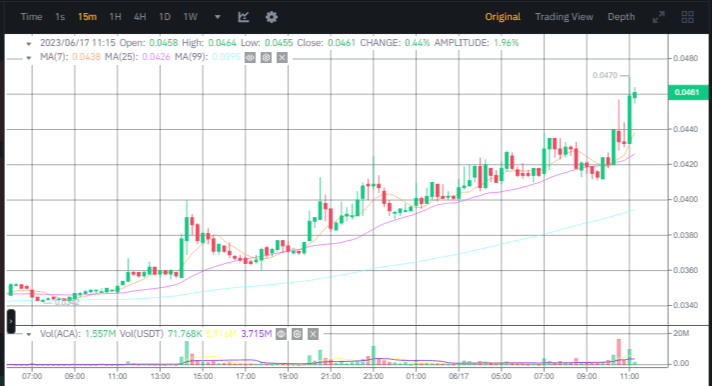The image size is (712, 386).
Task: Click the 06/17 date axis label
Action: (459, 376)
